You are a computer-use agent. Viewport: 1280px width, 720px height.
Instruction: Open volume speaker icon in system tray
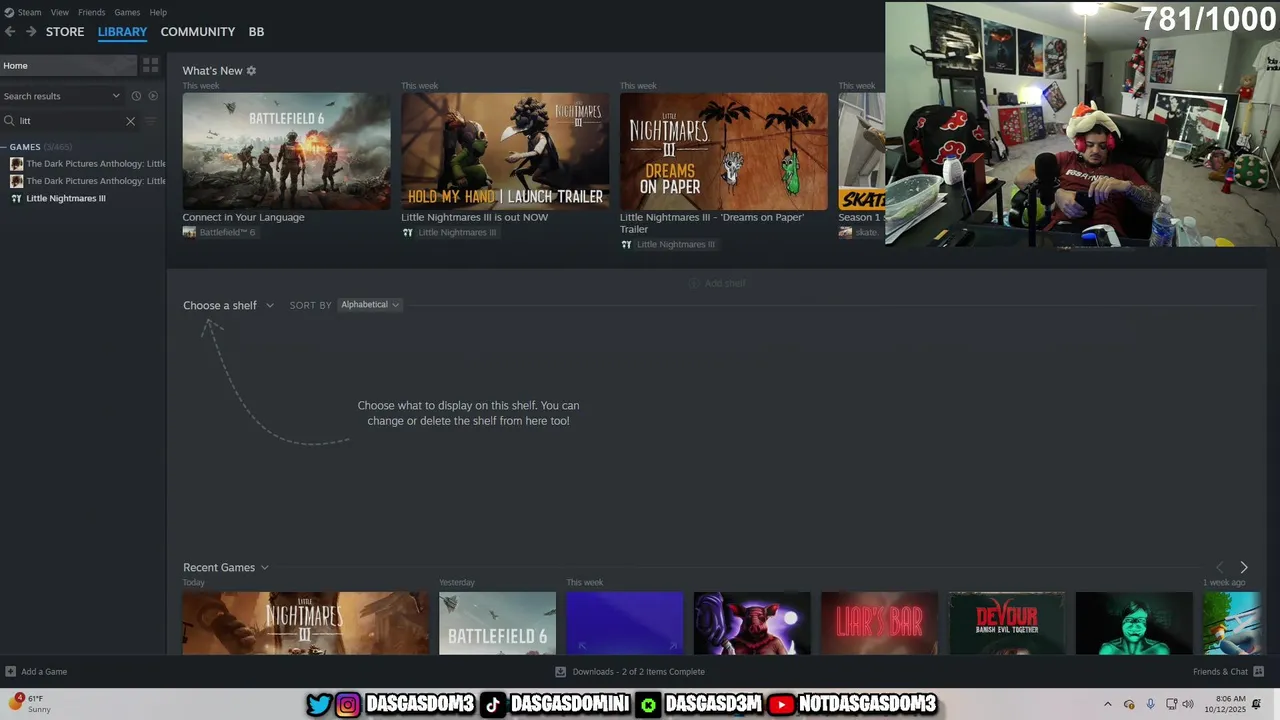click(1189, 704)
